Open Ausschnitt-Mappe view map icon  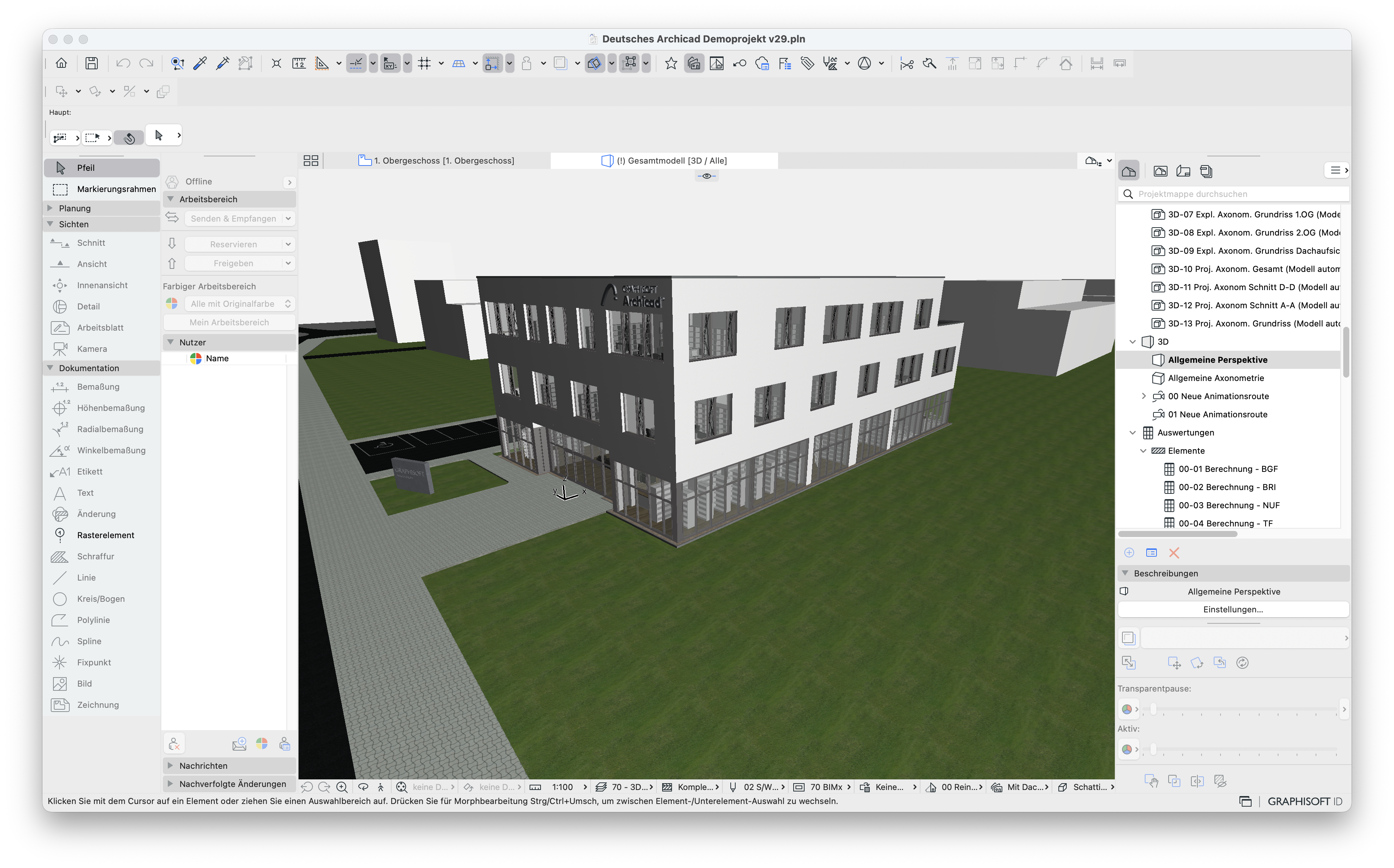[1160, 171]
